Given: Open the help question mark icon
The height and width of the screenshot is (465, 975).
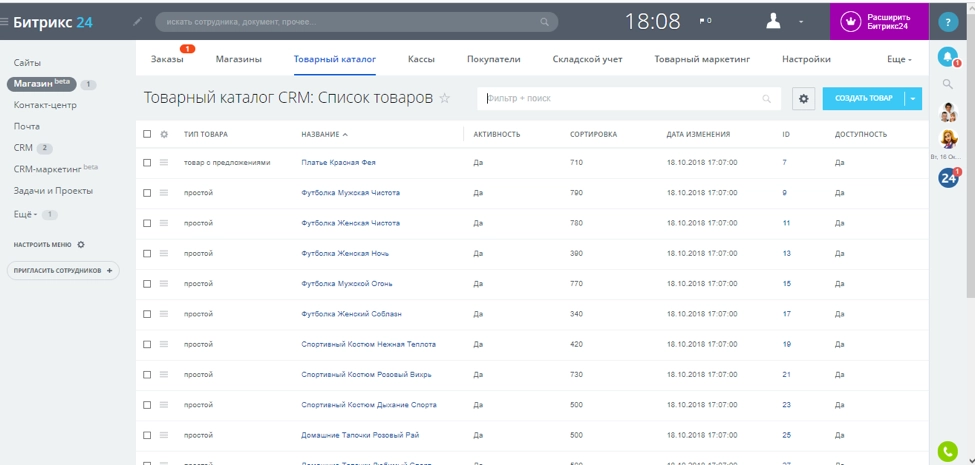Looking at the screenshot, I should click(948, 21).
